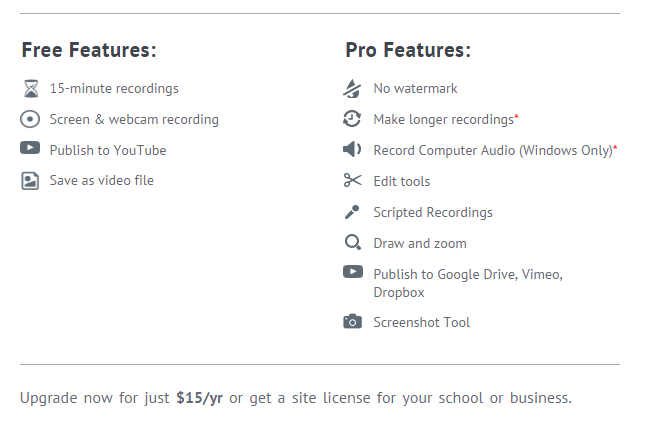647x428 pixels.
Task: Click the Free Features heading
Action: pyautogui.click(x=89, y=50)
